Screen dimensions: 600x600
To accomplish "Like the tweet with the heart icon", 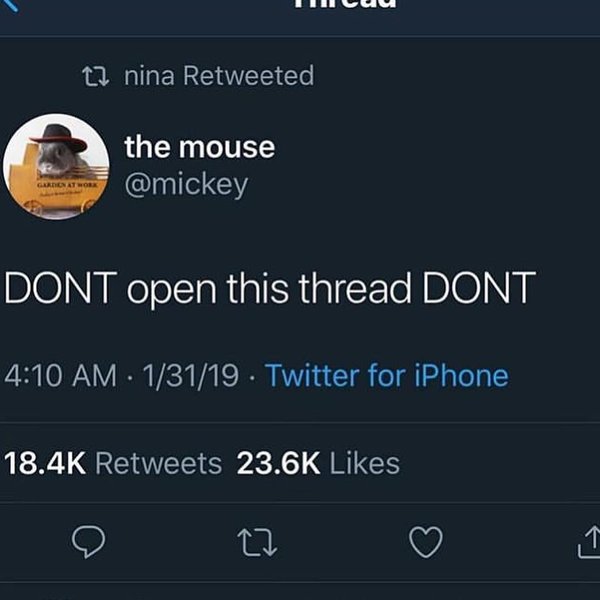I will click(427, 543).
